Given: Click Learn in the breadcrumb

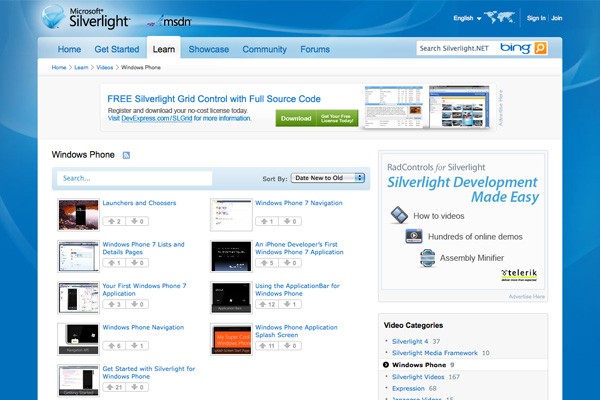Looking at the screenshot, I should pos(81,67).
